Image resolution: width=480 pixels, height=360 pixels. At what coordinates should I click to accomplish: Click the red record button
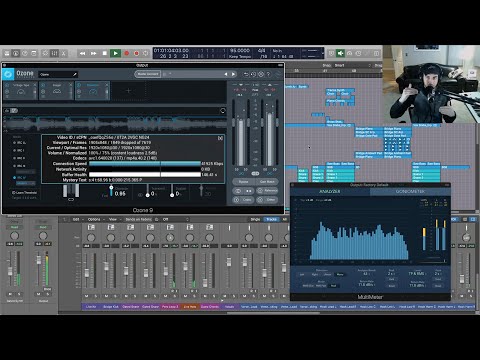coord(127,53)
